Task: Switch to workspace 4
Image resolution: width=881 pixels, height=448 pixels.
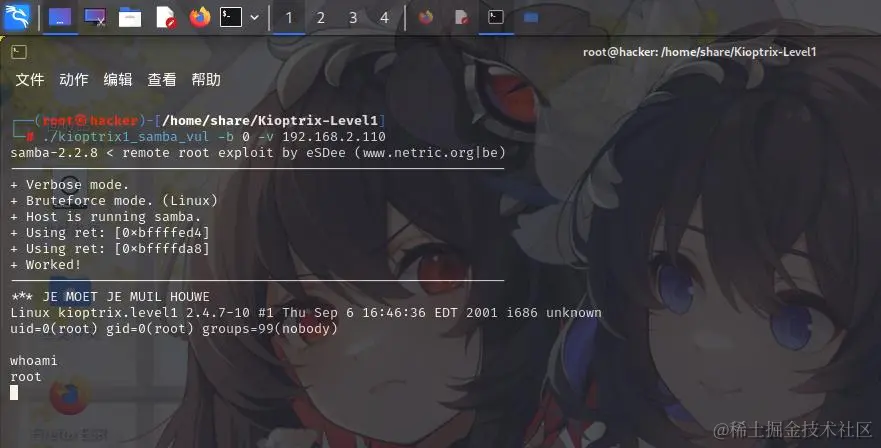Action: (384, 18)
